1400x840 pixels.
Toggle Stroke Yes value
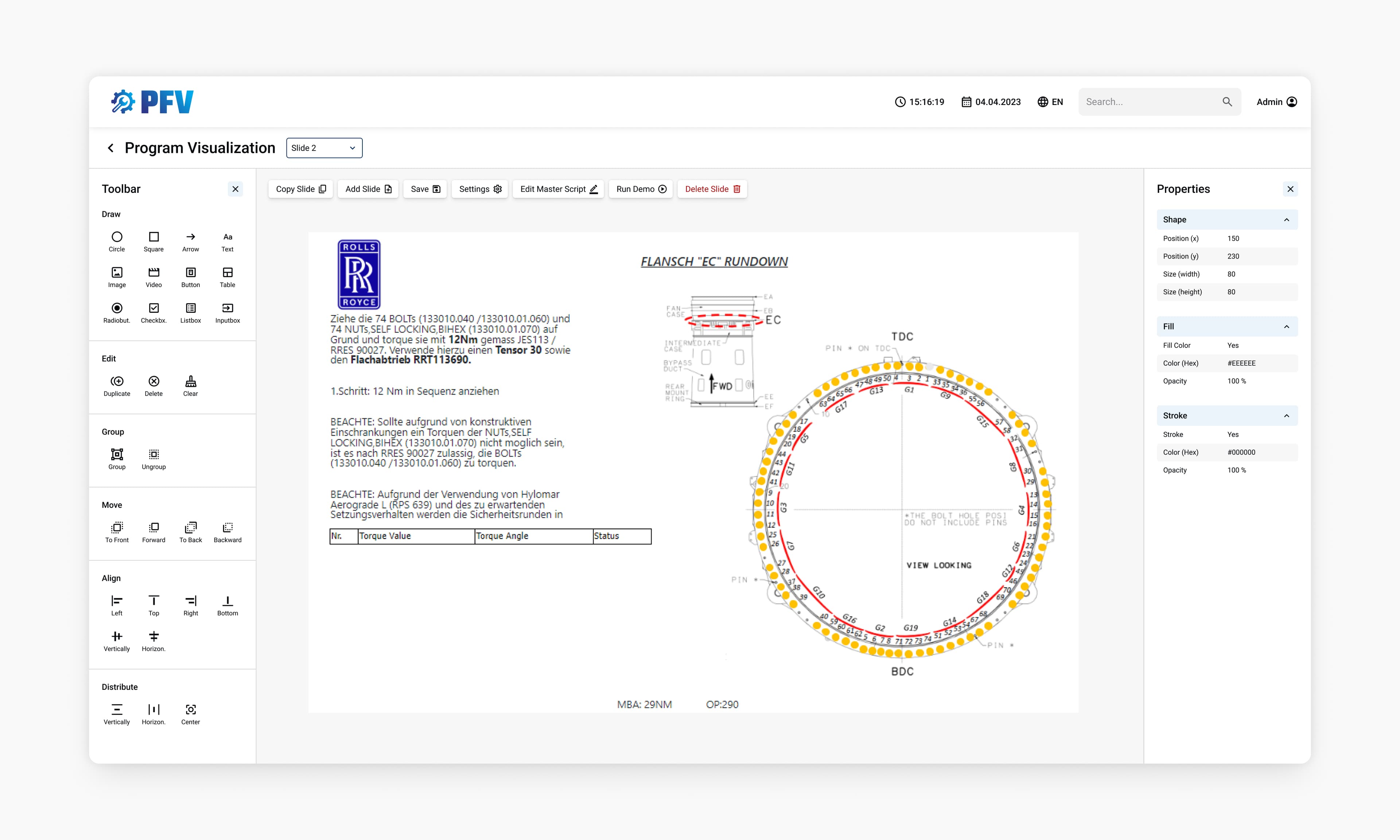1233,435
